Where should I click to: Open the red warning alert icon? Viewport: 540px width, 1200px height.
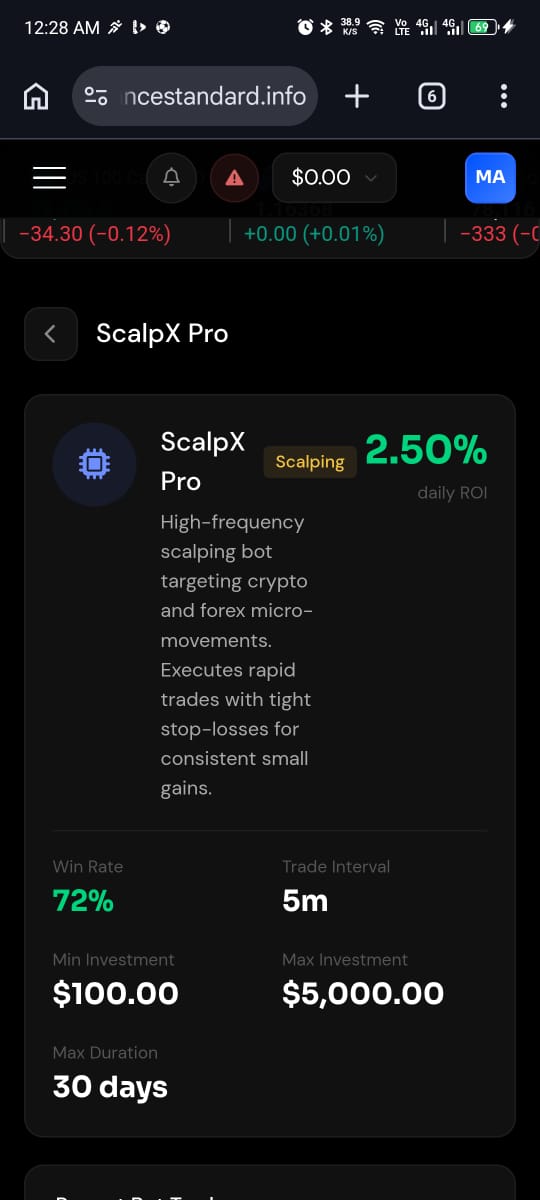(235, 178)
